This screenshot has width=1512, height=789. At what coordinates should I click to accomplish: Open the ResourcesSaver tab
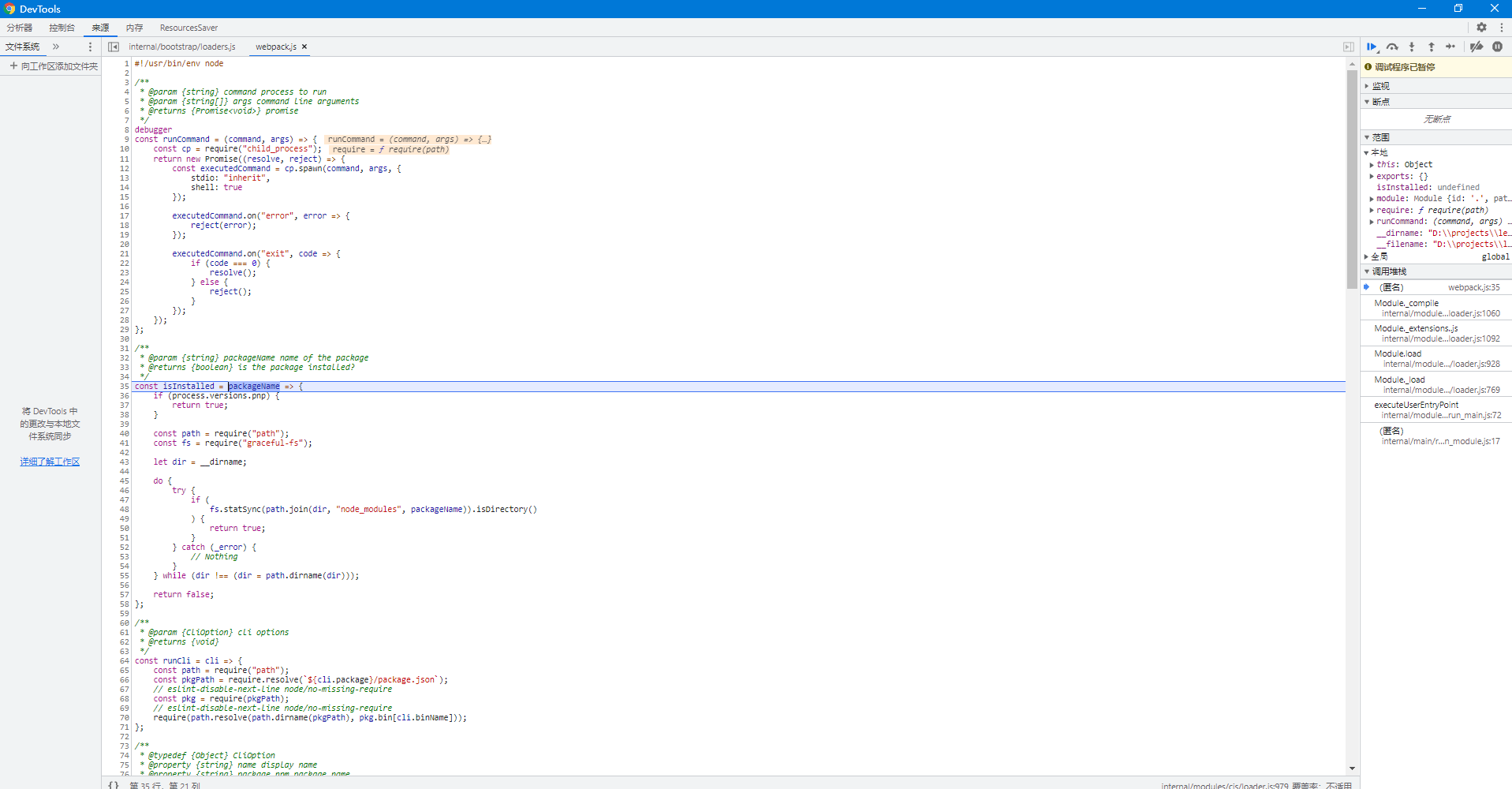(189, 28)
